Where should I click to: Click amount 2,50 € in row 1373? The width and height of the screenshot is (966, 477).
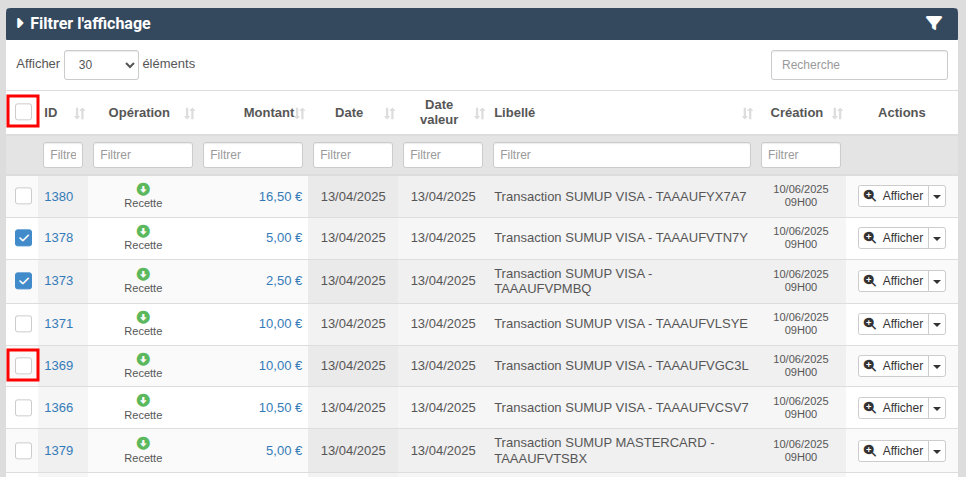(284, 281)
